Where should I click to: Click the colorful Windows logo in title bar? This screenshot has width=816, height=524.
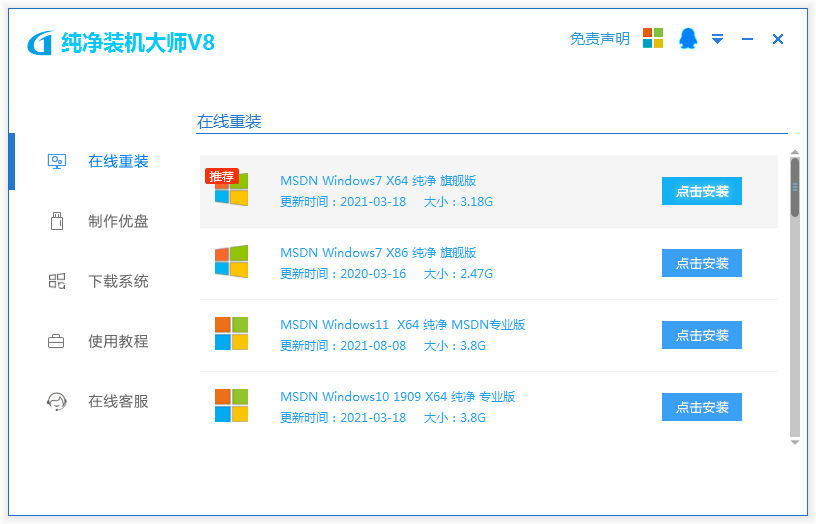point(653,39)
